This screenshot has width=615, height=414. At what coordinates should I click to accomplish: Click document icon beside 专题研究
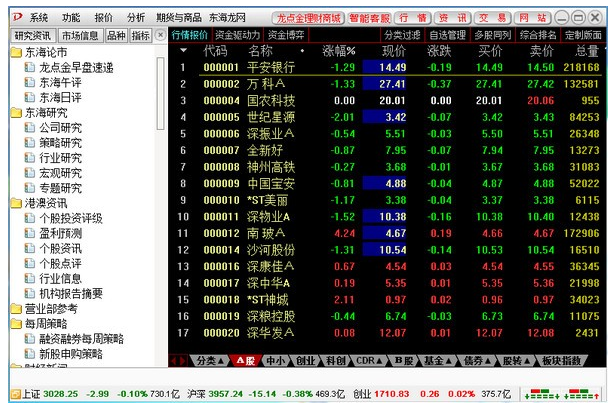(30, 188)
